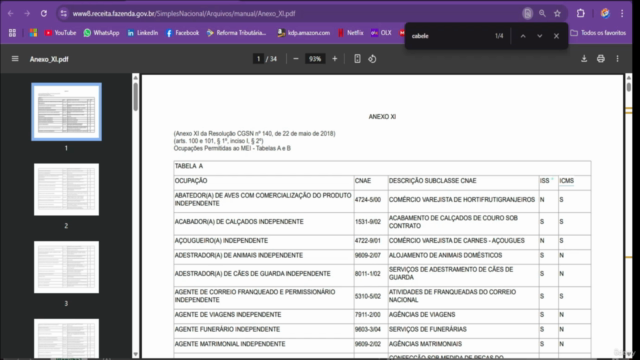The height and width of the screenshot is (360, 640).
Task: Click the find-in-page search field
Action: click(449, 36)
